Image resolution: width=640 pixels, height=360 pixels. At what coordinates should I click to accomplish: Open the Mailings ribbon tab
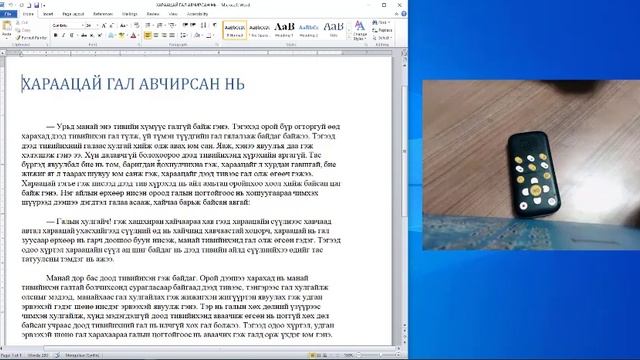click(130, 14)
